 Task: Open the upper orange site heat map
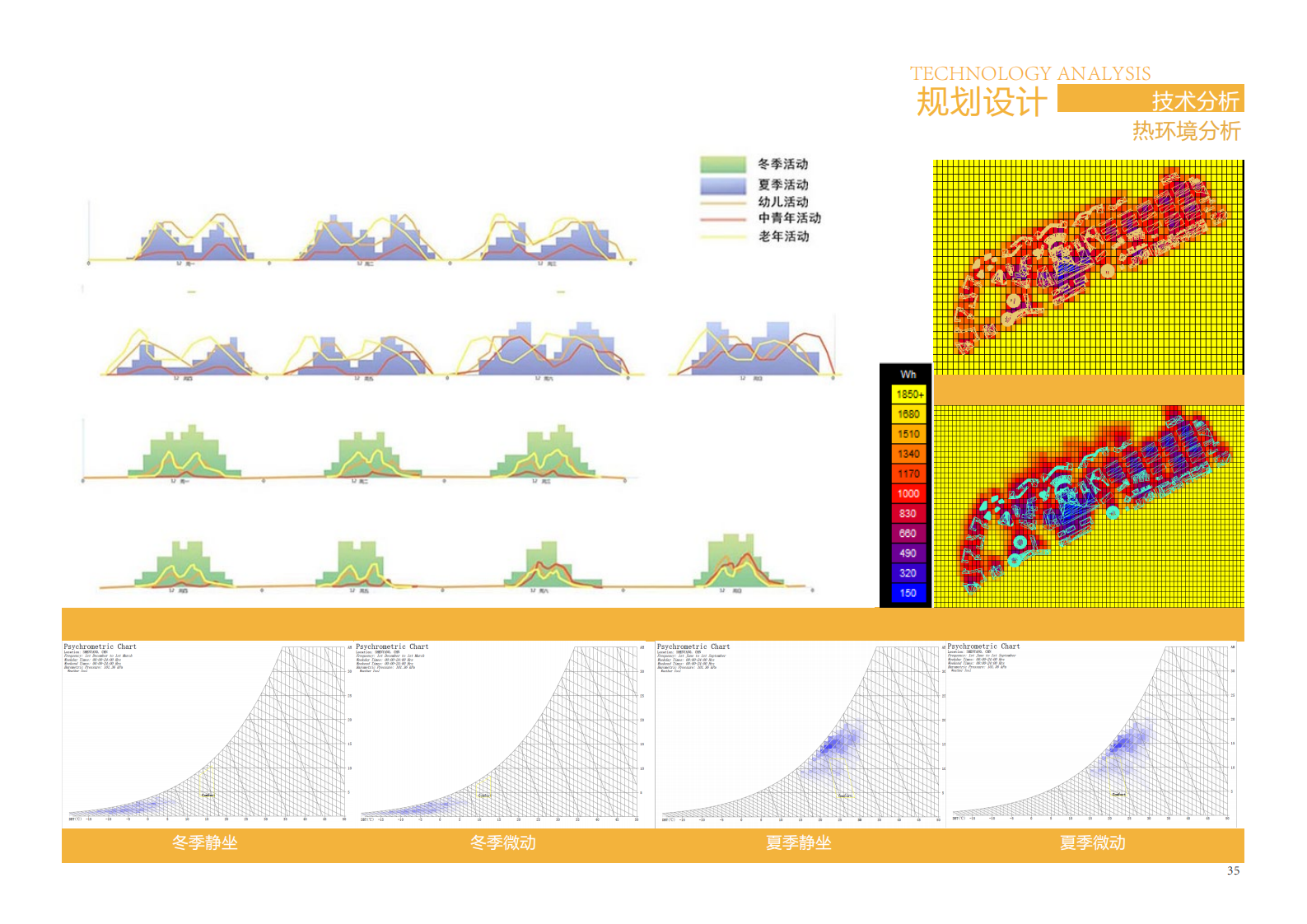click(x=1087, y=267)
